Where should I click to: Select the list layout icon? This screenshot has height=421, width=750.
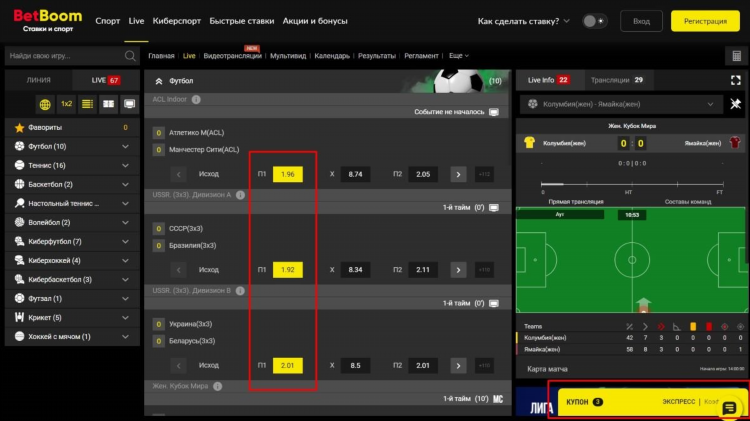click(88, 104)
